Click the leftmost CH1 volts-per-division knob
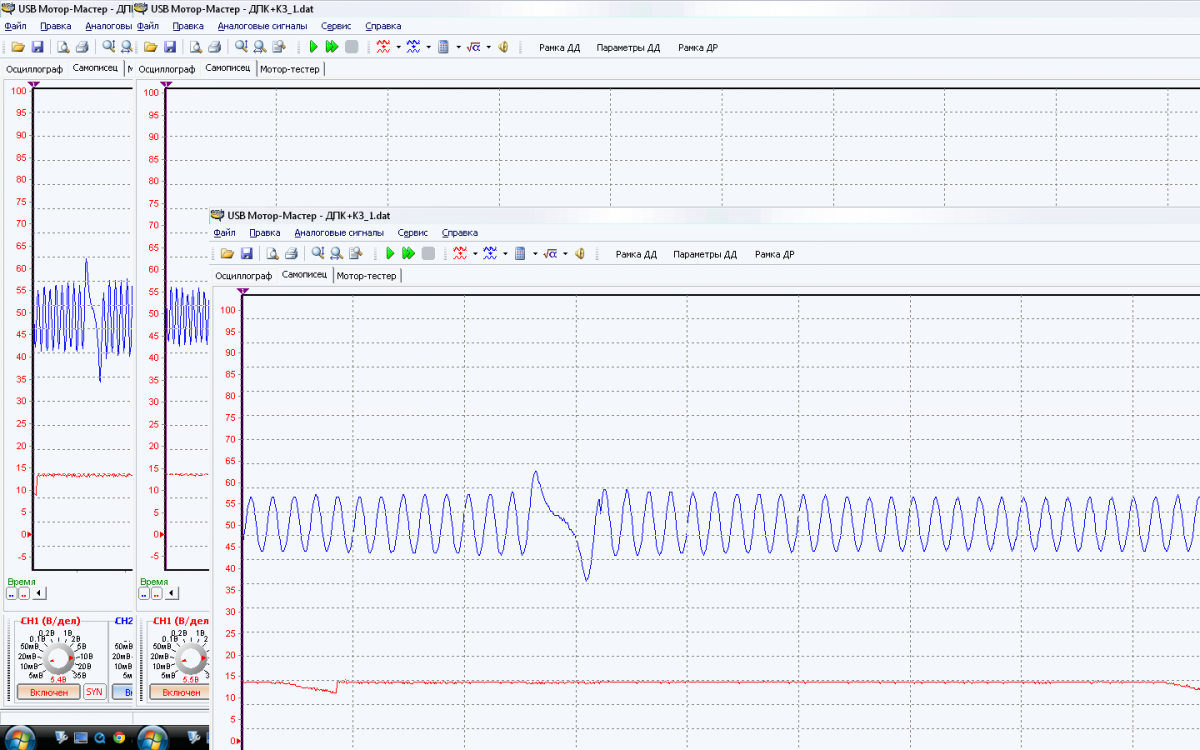This screenshot has width=1200, height=750. click(x=59, y=657)
